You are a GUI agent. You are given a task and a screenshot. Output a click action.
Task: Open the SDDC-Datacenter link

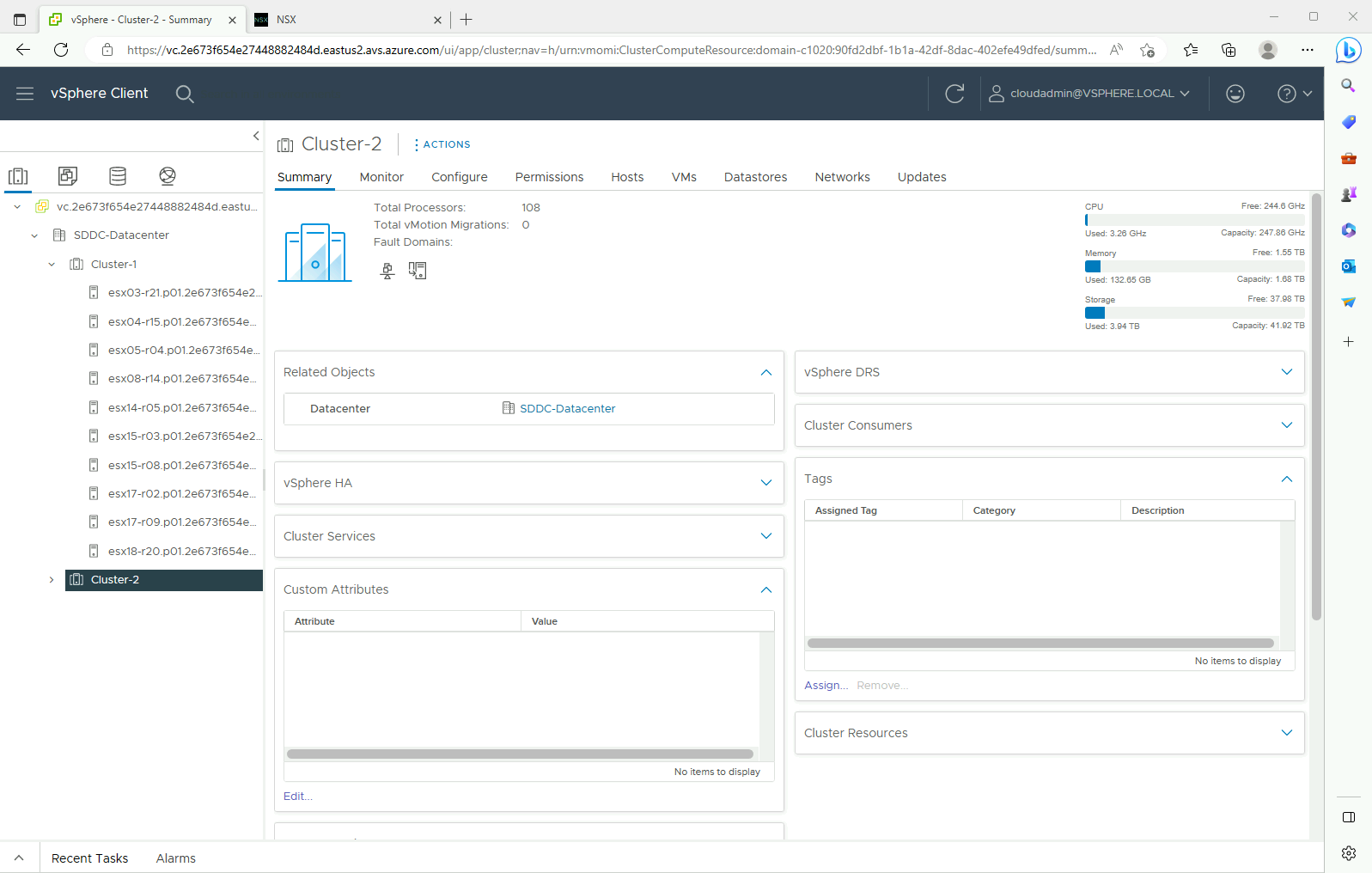(567, 409)
